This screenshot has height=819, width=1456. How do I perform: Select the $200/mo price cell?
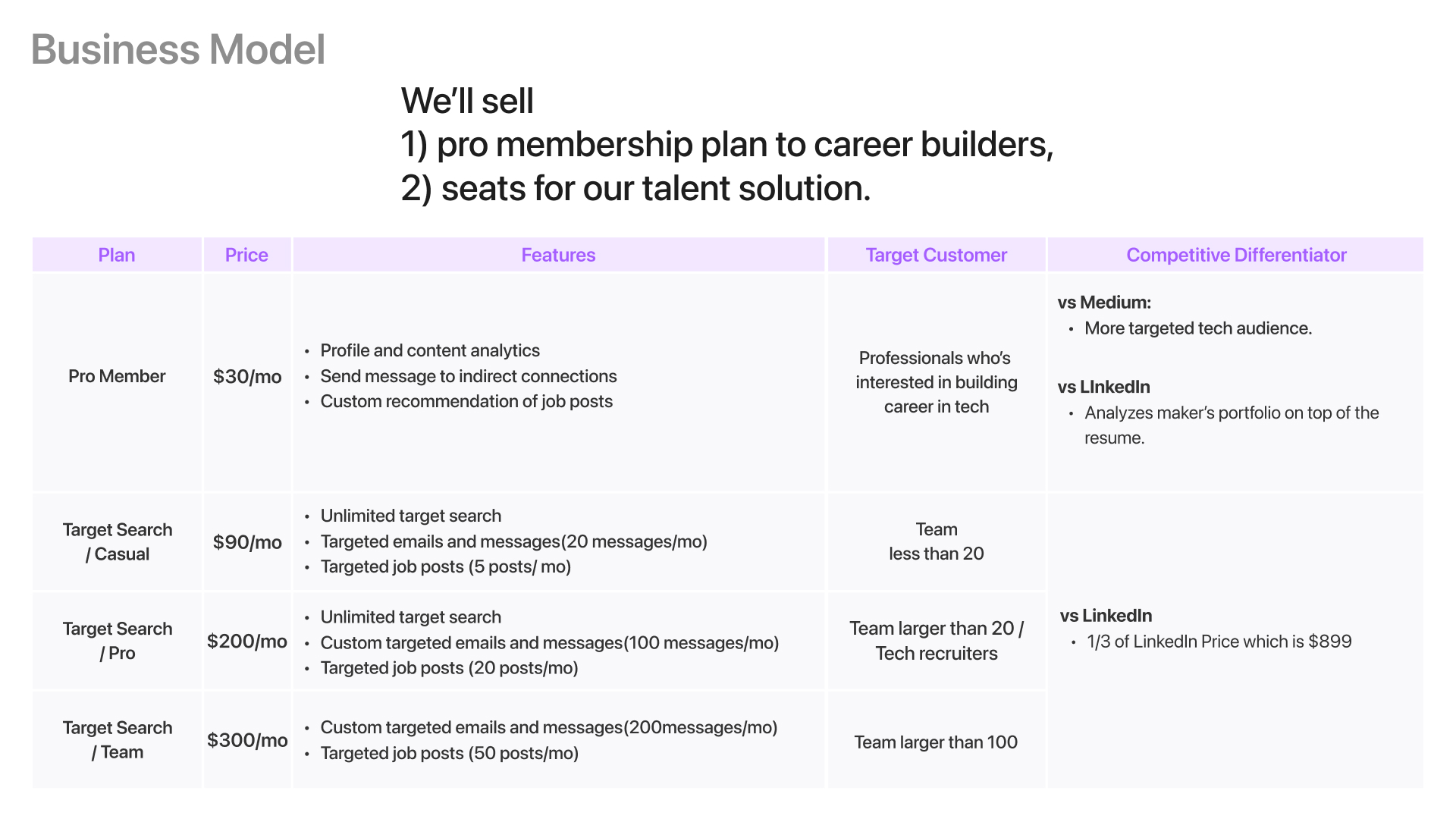click(x=247, y=641)
